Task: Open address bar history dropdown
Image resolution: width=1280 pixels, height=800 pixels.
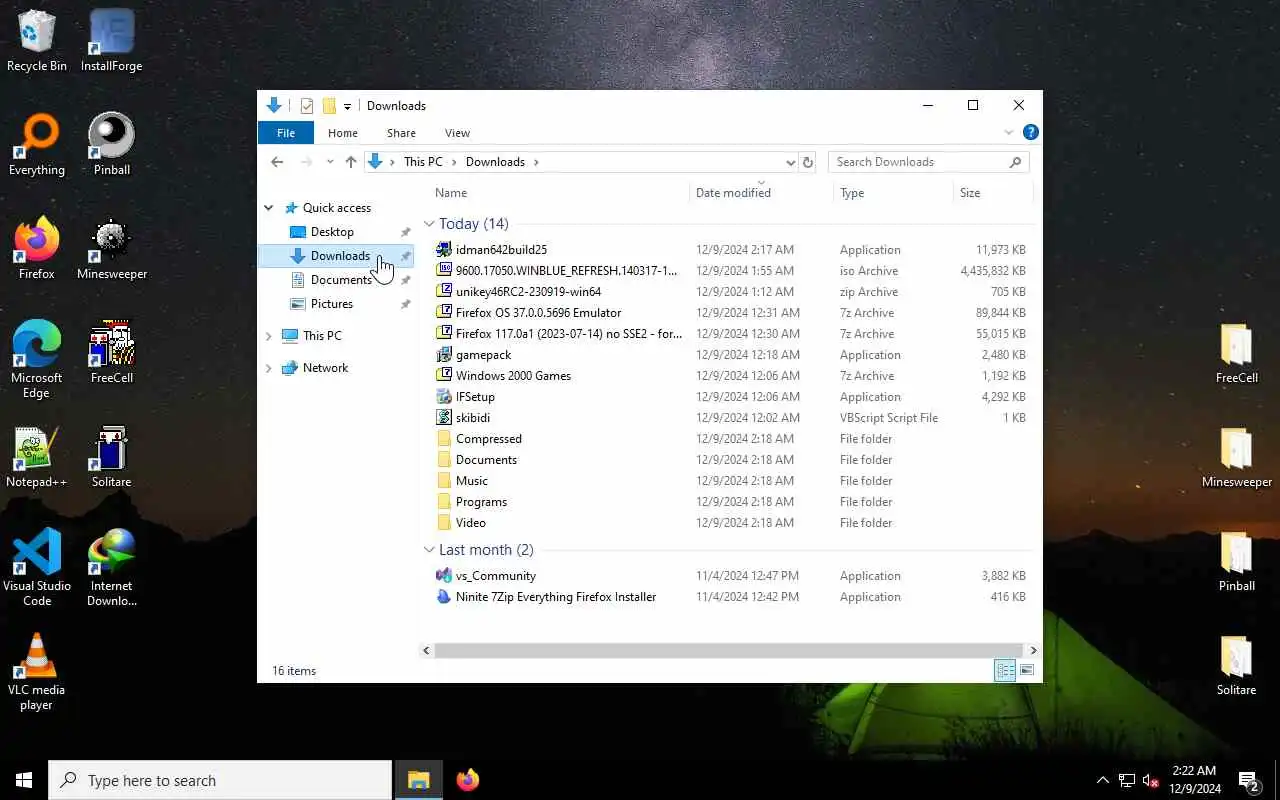Action: [x=790, y=162]
